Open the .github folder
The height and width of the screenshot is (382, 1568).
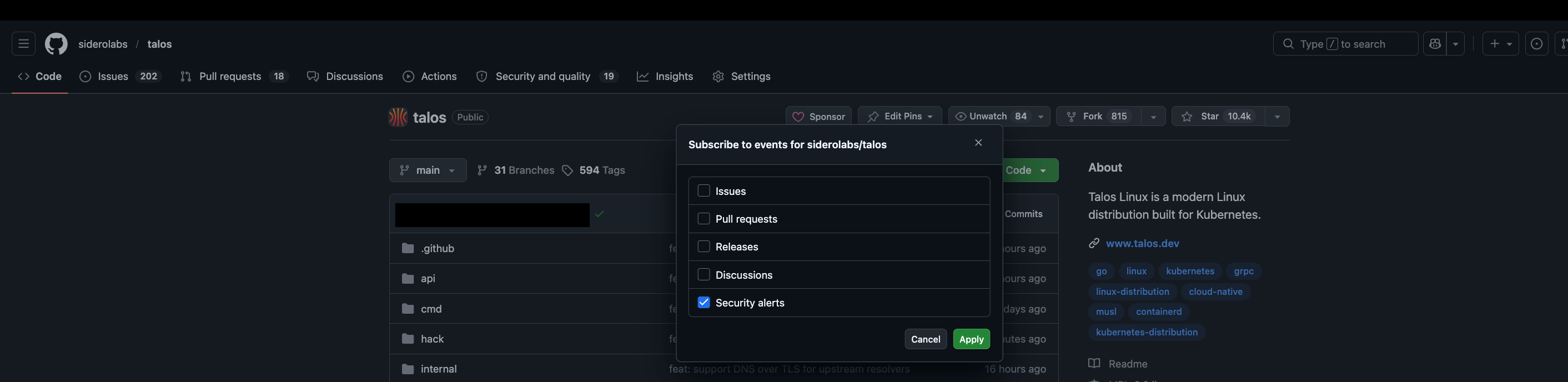438,248
